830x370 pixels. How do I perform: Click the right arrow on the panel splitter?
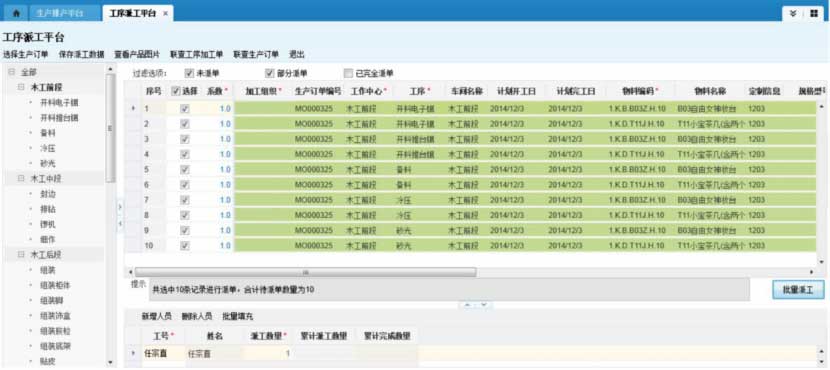(120, 206)
